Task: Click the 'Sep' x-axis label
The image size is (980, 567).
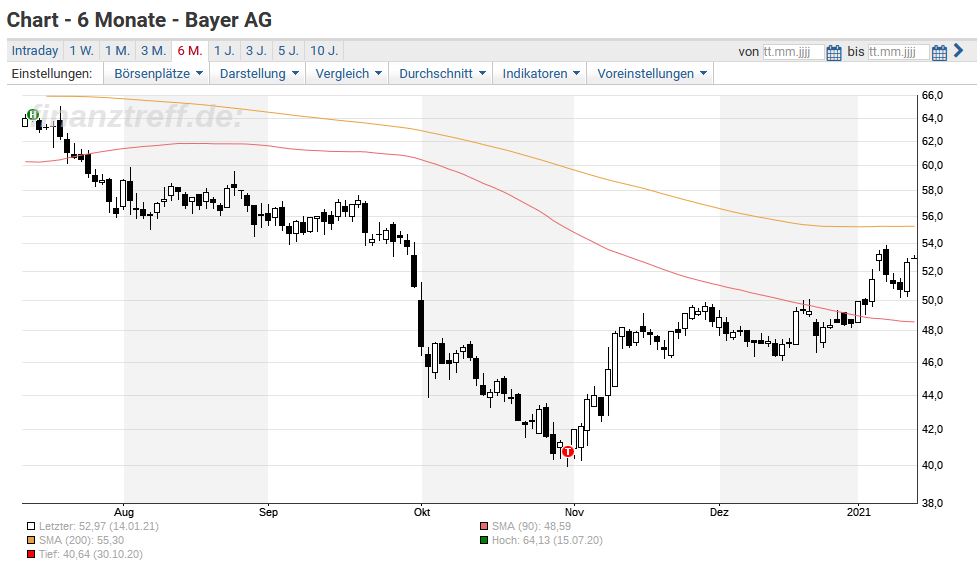Action: click(x=268, y=512)
